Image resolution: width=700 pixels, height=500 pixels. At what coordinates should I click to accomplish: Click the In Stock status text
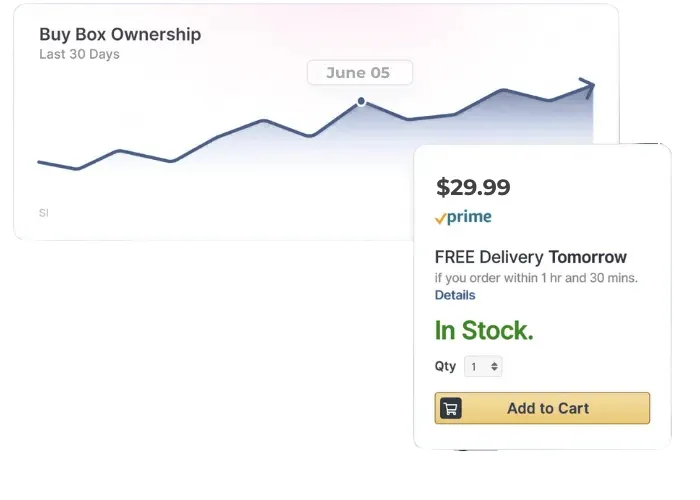[x=484, y=330]
